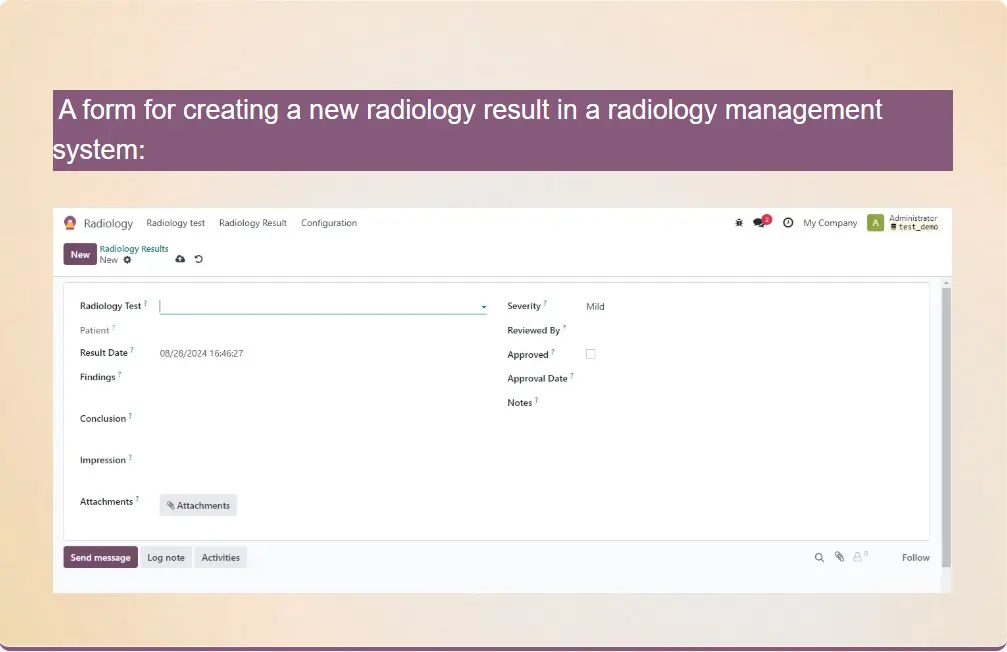Click the Radiology app logo icon
Image resolution: width=1007 pixels, height=652 pixels.
pos(70,223)
